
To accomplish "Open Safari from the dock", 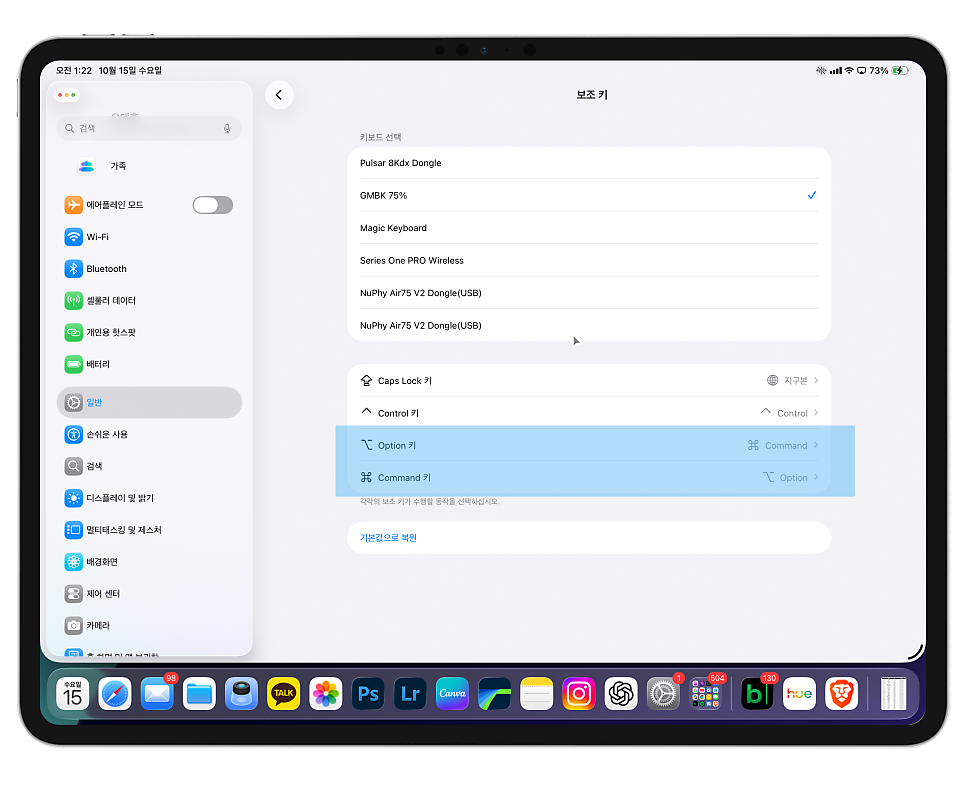I will [115, 694].
